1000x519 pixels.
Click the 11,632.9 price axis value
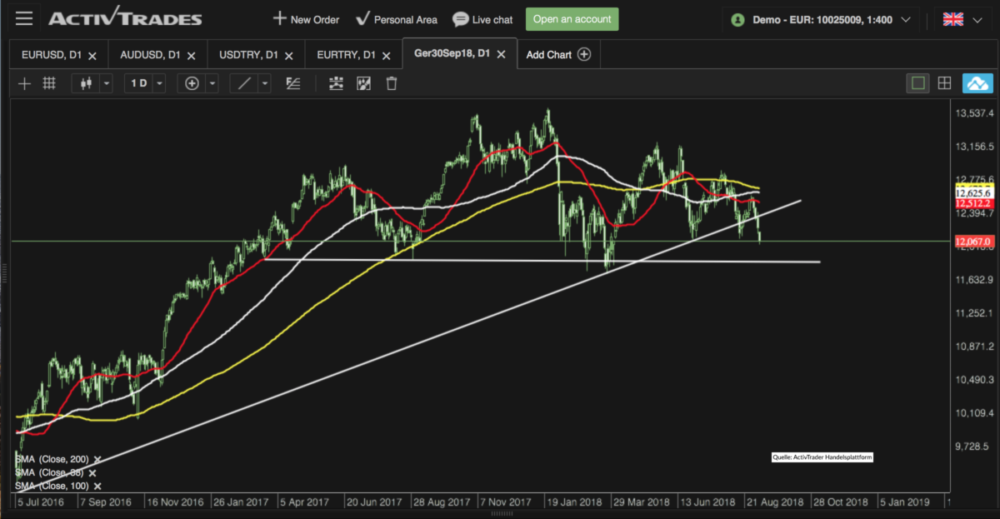click(974, 279)
